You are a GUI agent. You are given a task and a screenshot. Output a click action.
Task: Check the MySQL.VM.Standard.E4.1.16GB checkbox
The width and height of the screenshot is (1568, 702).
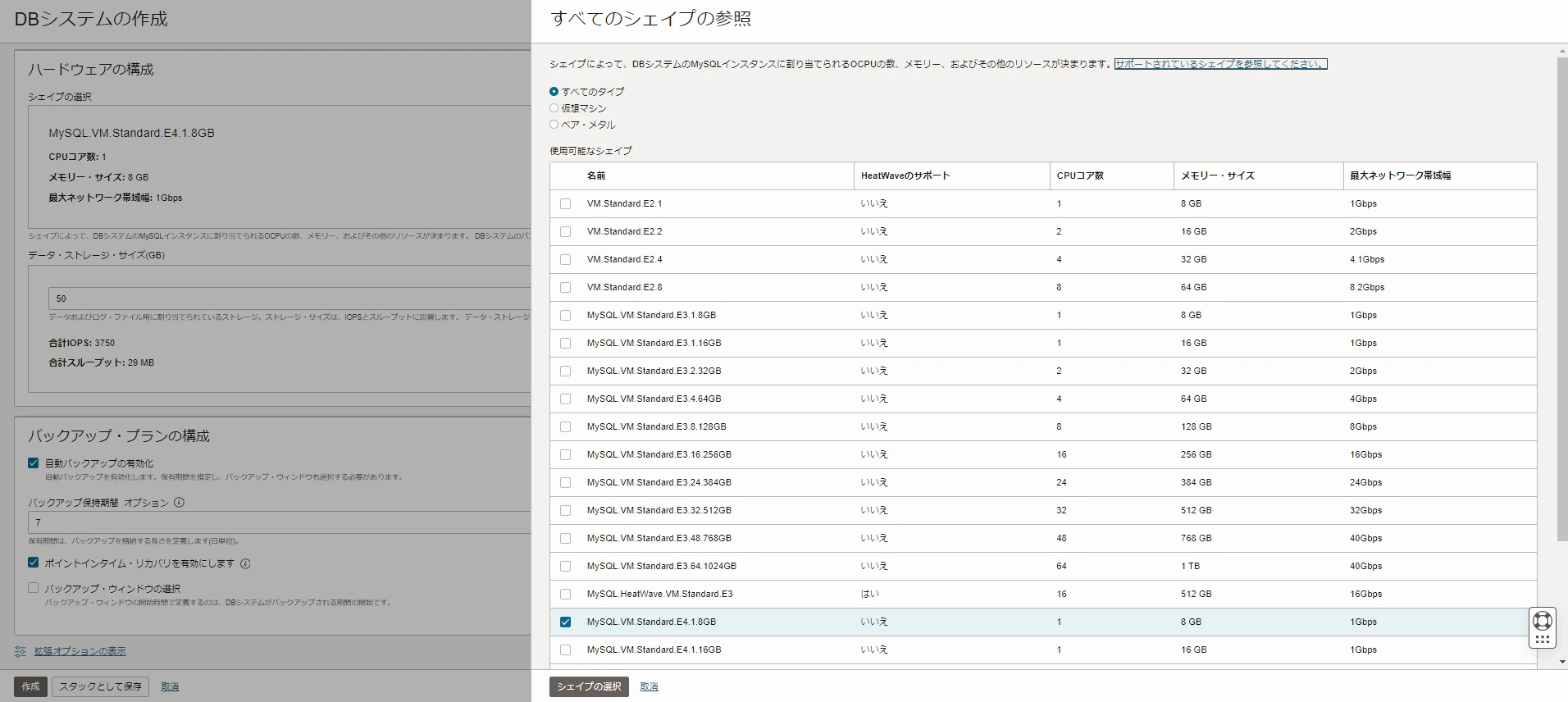pos(565,650)
